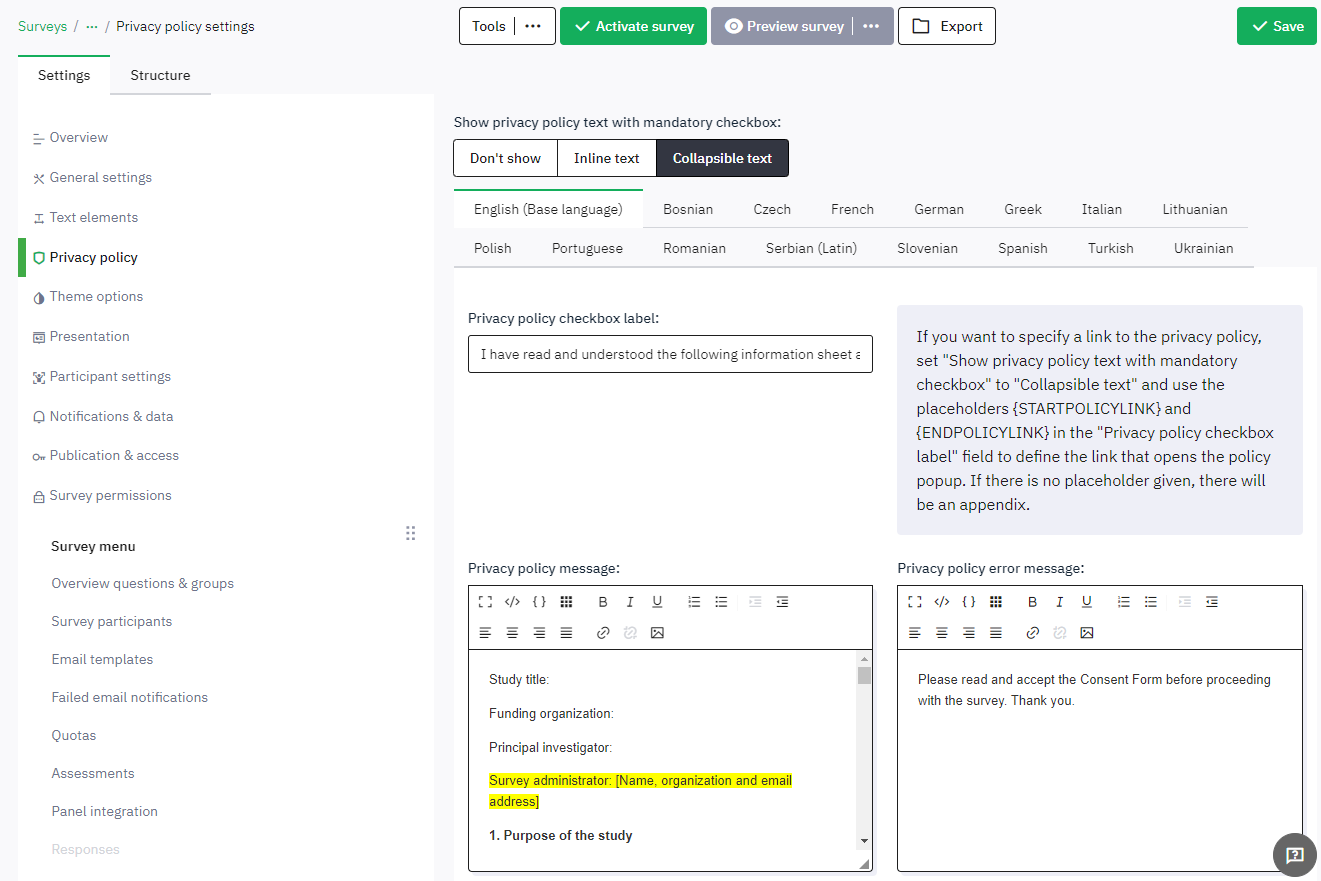1321x881 pixels.
Task: Center align text in error message editor
Action: click(x=941, y=633)
